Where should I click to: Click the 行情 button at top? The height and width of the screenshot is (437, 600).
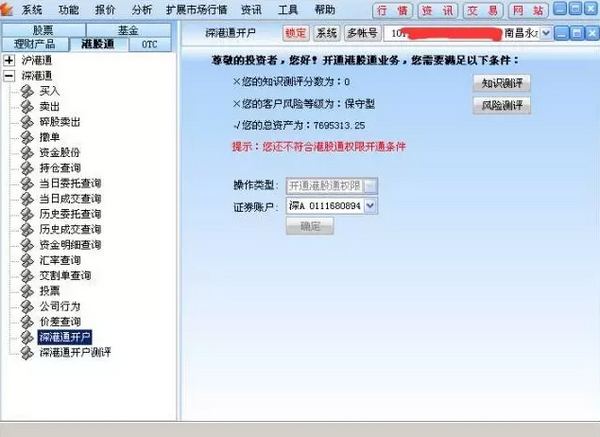pyautogui.click(x=392, y=10)
